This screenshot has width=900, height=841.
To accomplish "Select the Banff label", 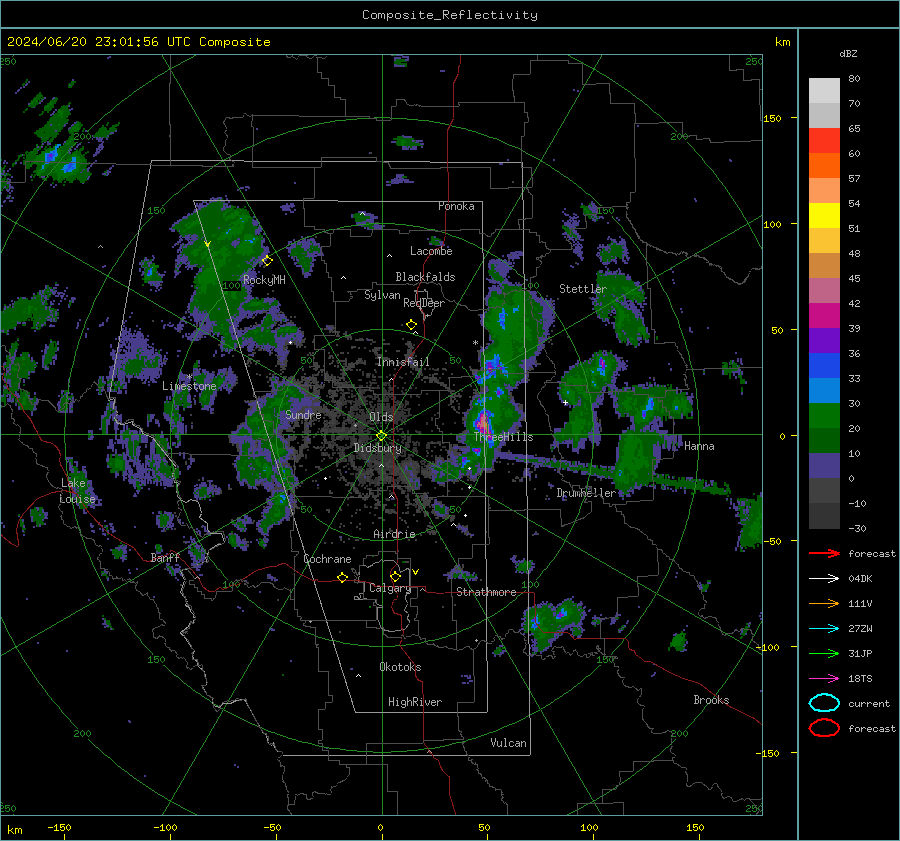I will (165, 558).
